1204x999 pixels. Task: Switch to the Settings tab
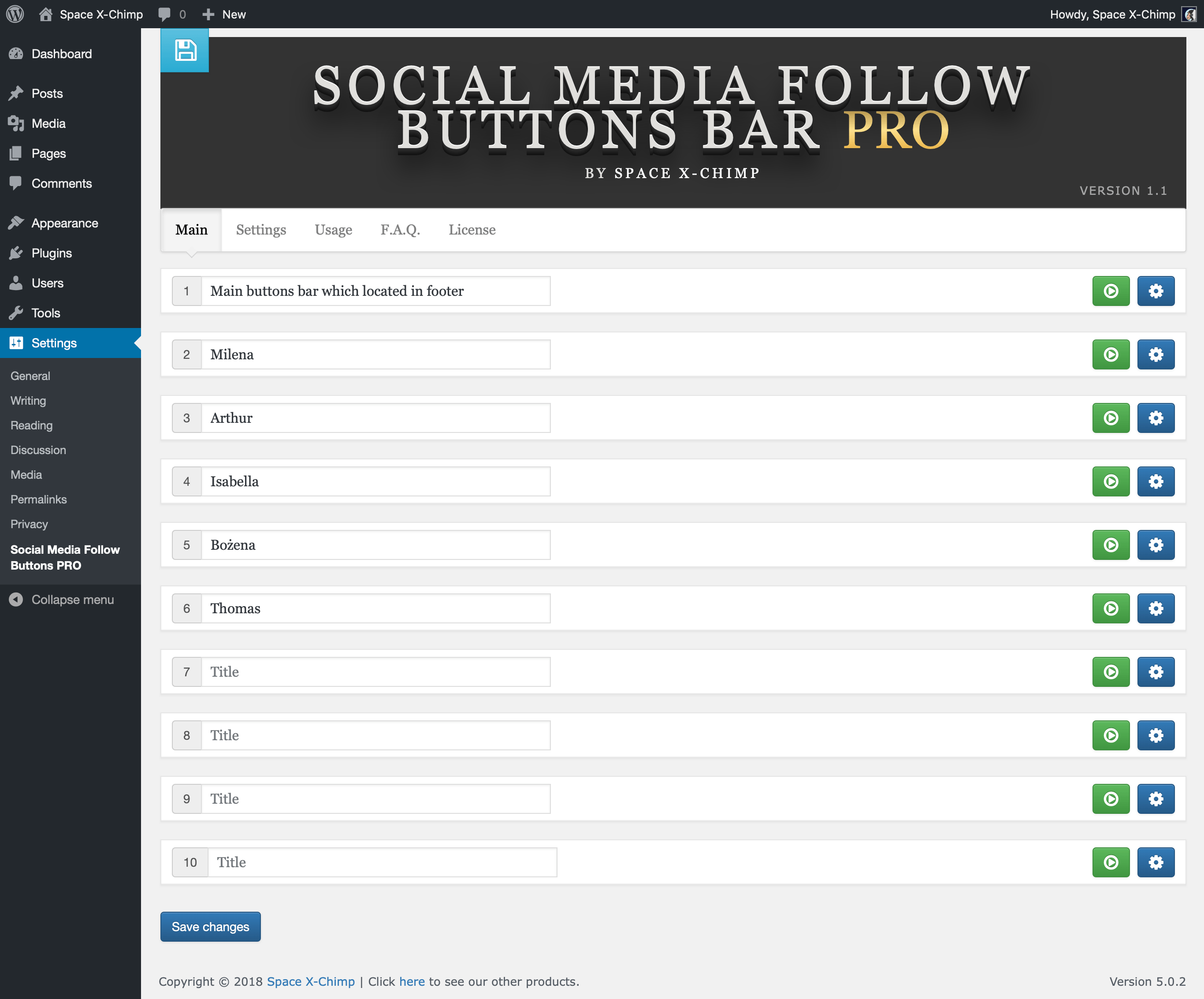coord(261,229)
